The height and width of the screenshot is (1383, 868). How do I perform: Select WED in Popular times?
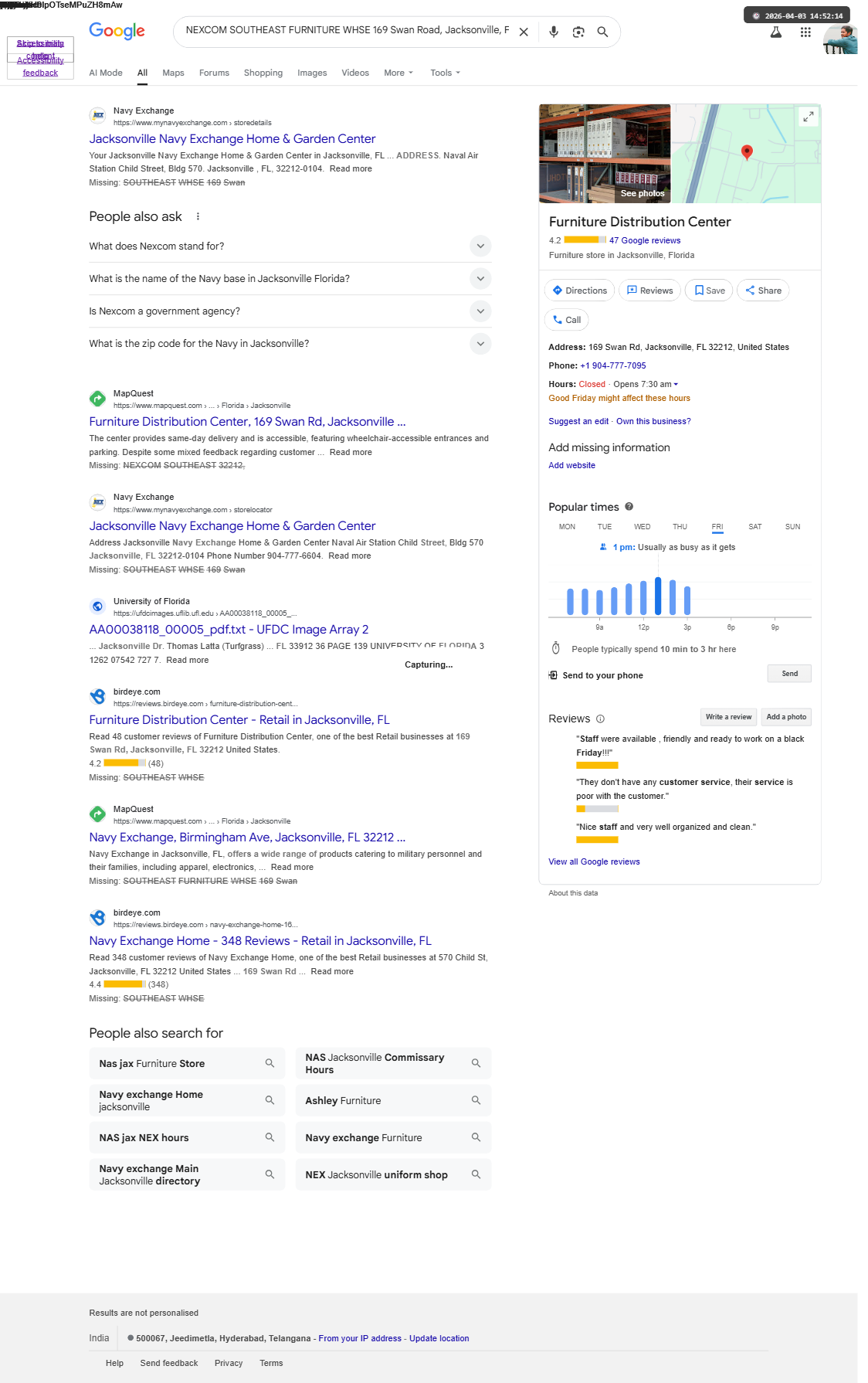[642, 527]
